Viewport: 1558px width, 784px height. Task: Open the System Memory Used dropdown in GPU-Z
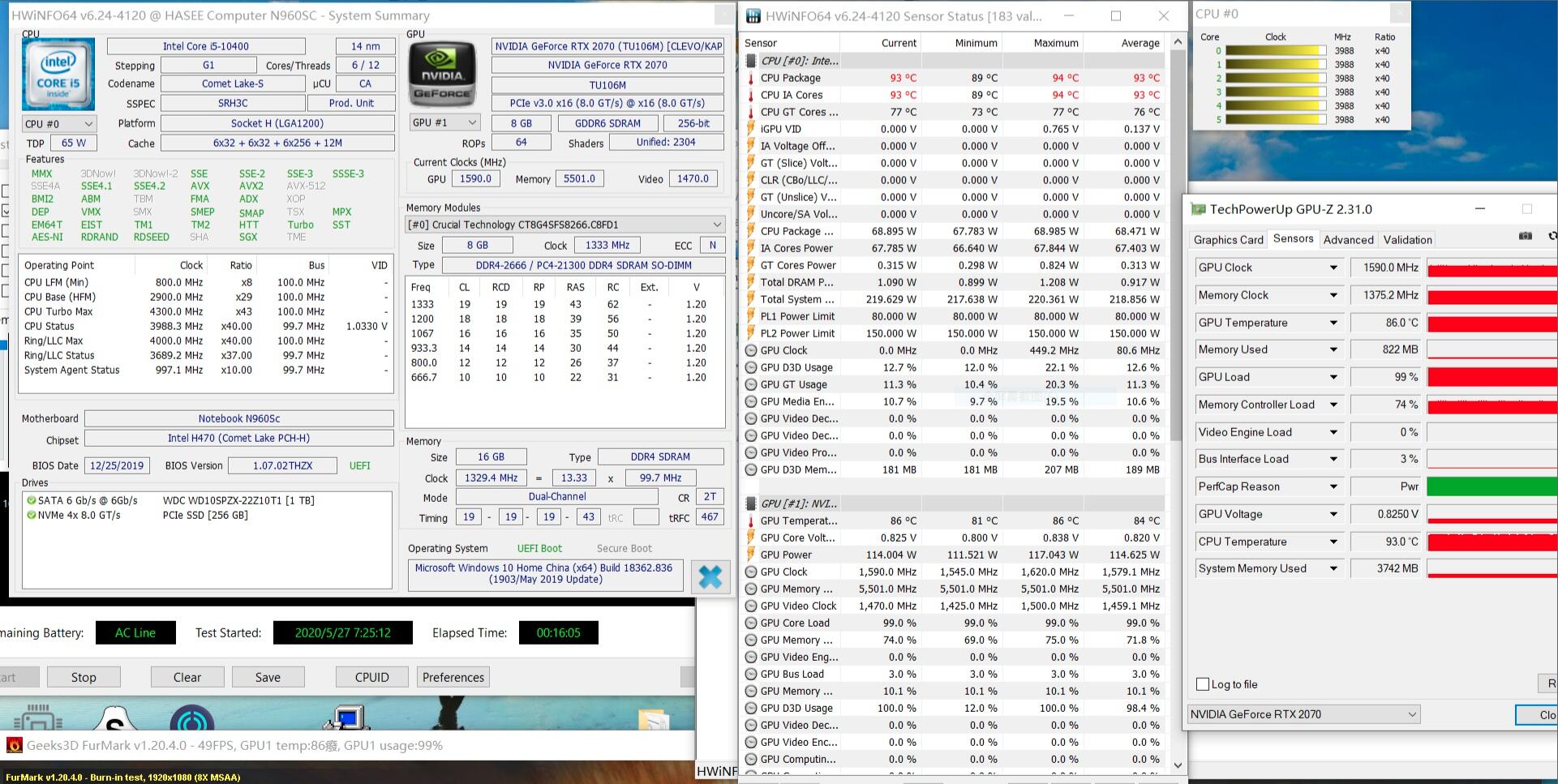point(1333,569)
